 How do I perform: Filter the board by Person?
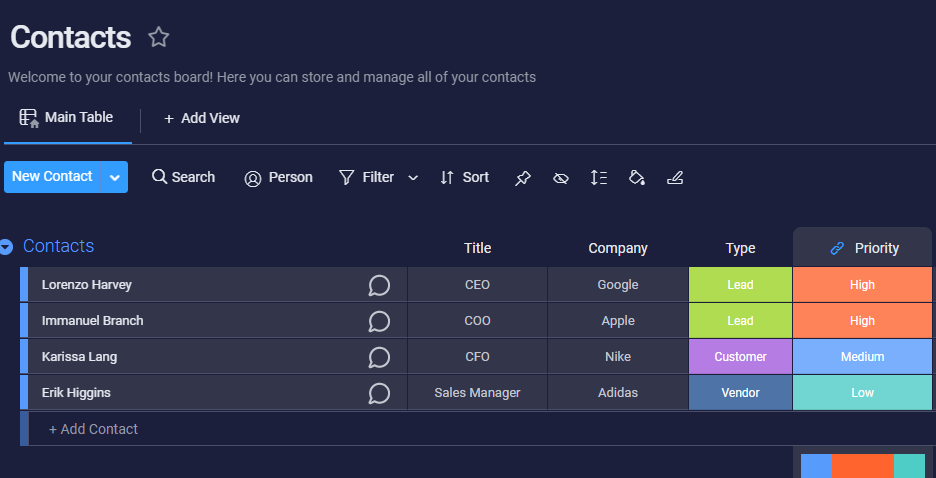pos(278,178)
